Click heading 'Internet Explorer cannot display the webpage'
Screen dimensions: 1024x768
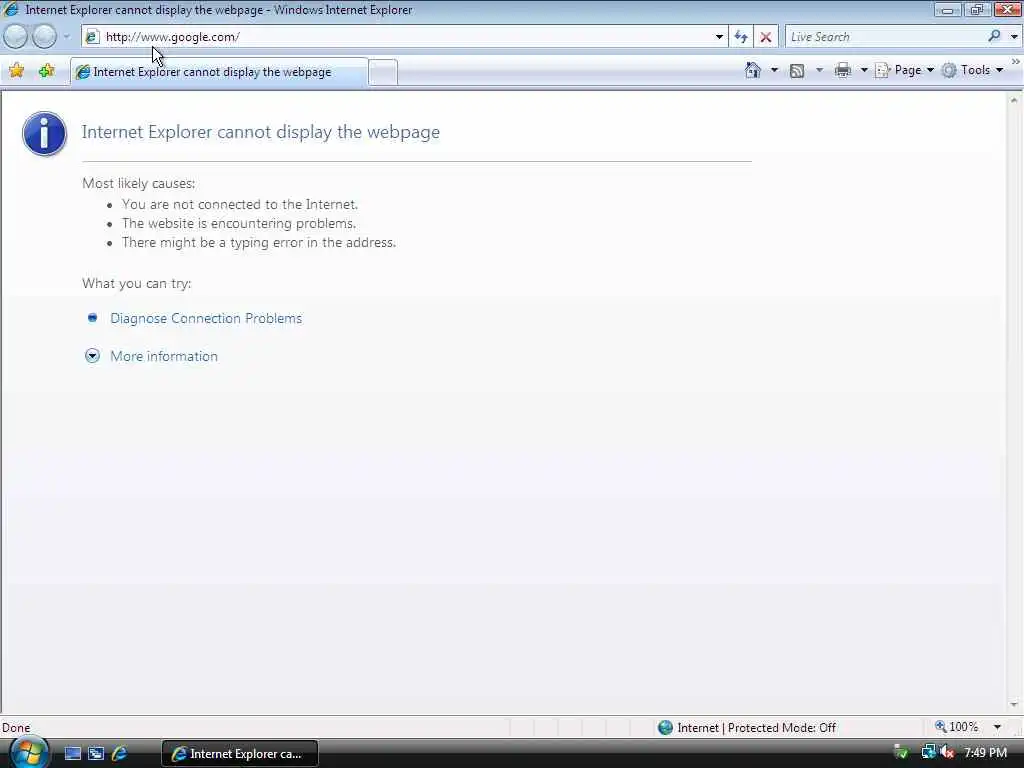(x=261, y=132)
